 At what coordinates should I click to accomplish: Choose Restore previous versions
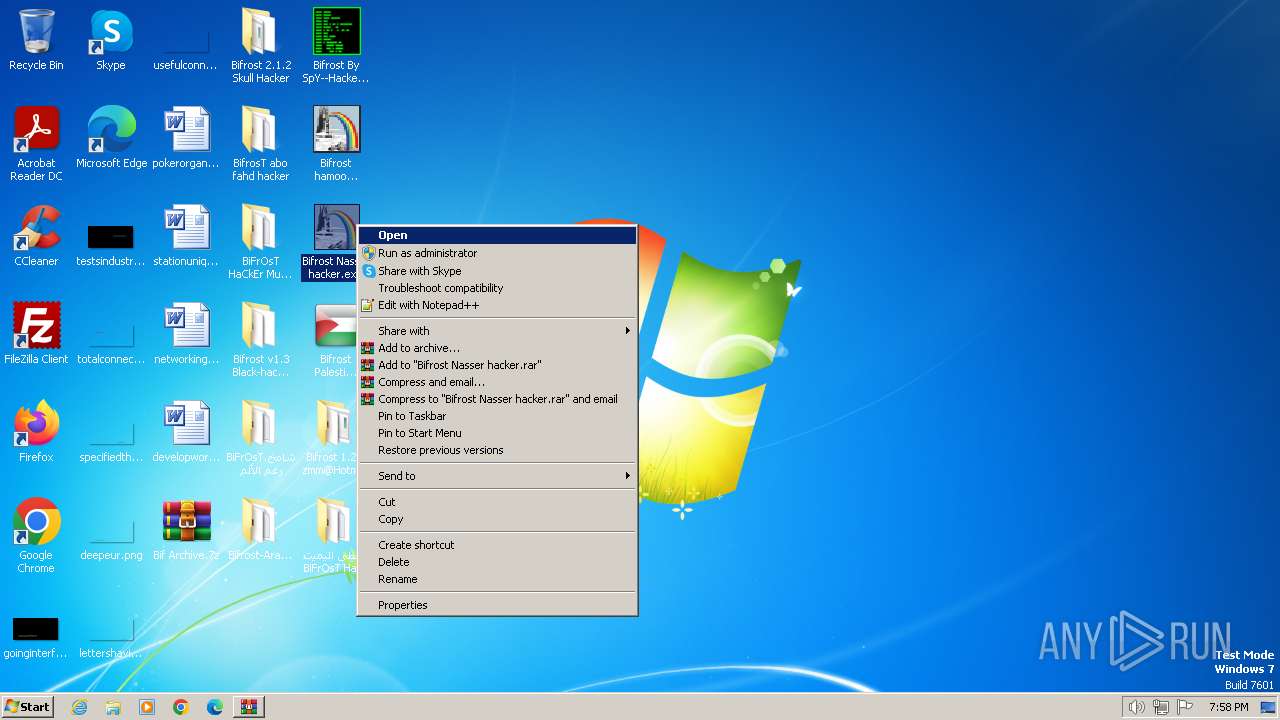(x=497, y=450)
